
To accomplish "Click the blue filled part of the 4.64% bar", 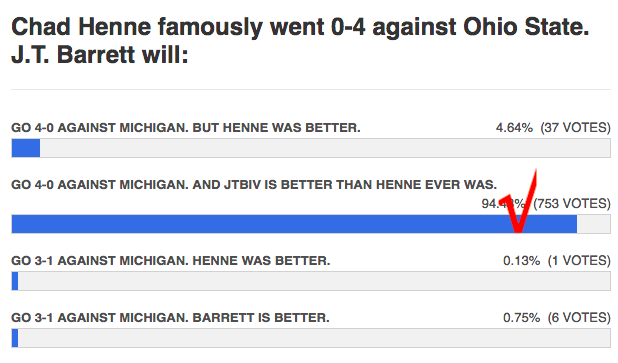I will 26,148.
